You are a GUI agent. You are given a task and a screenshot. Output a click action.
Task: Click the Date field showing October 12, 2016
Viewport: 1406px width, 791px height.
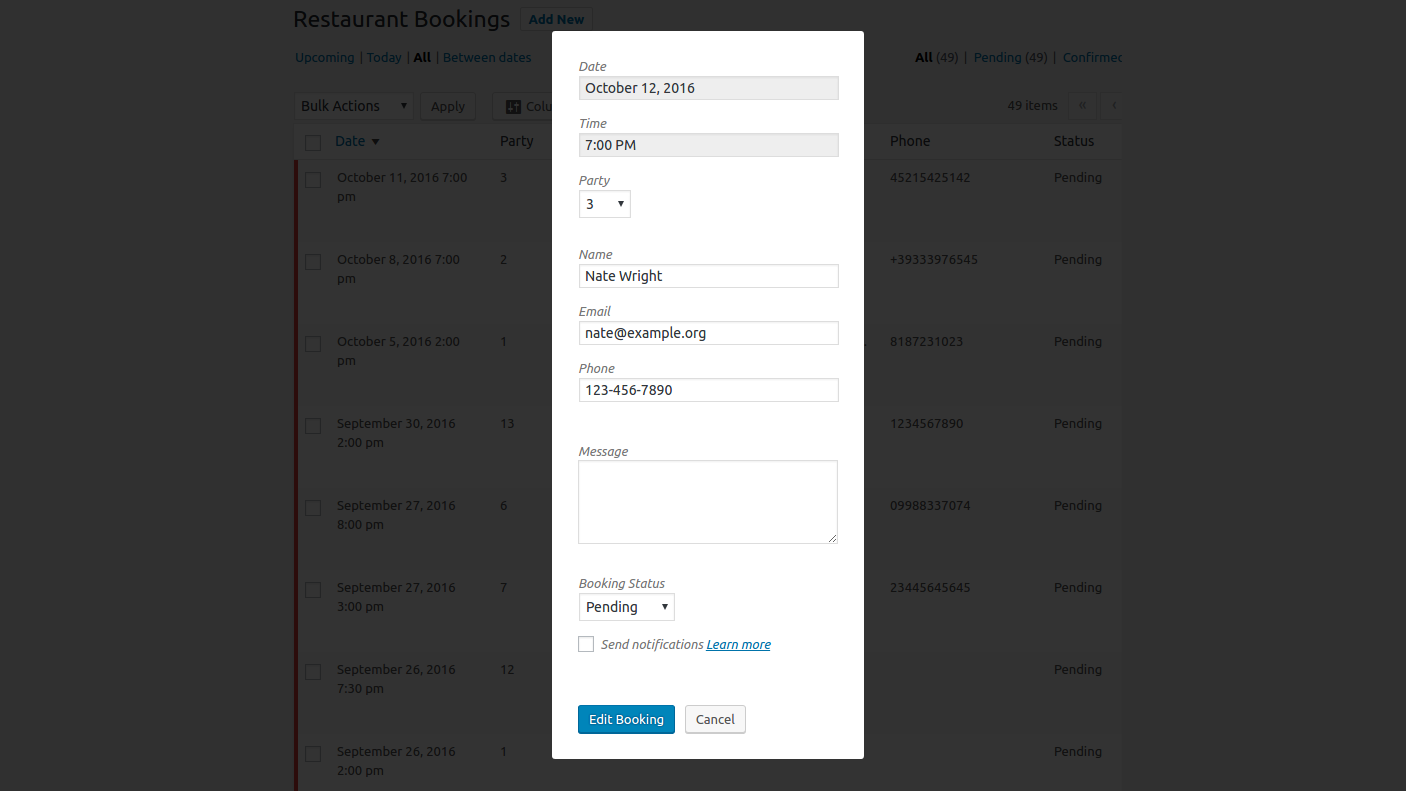708,88
